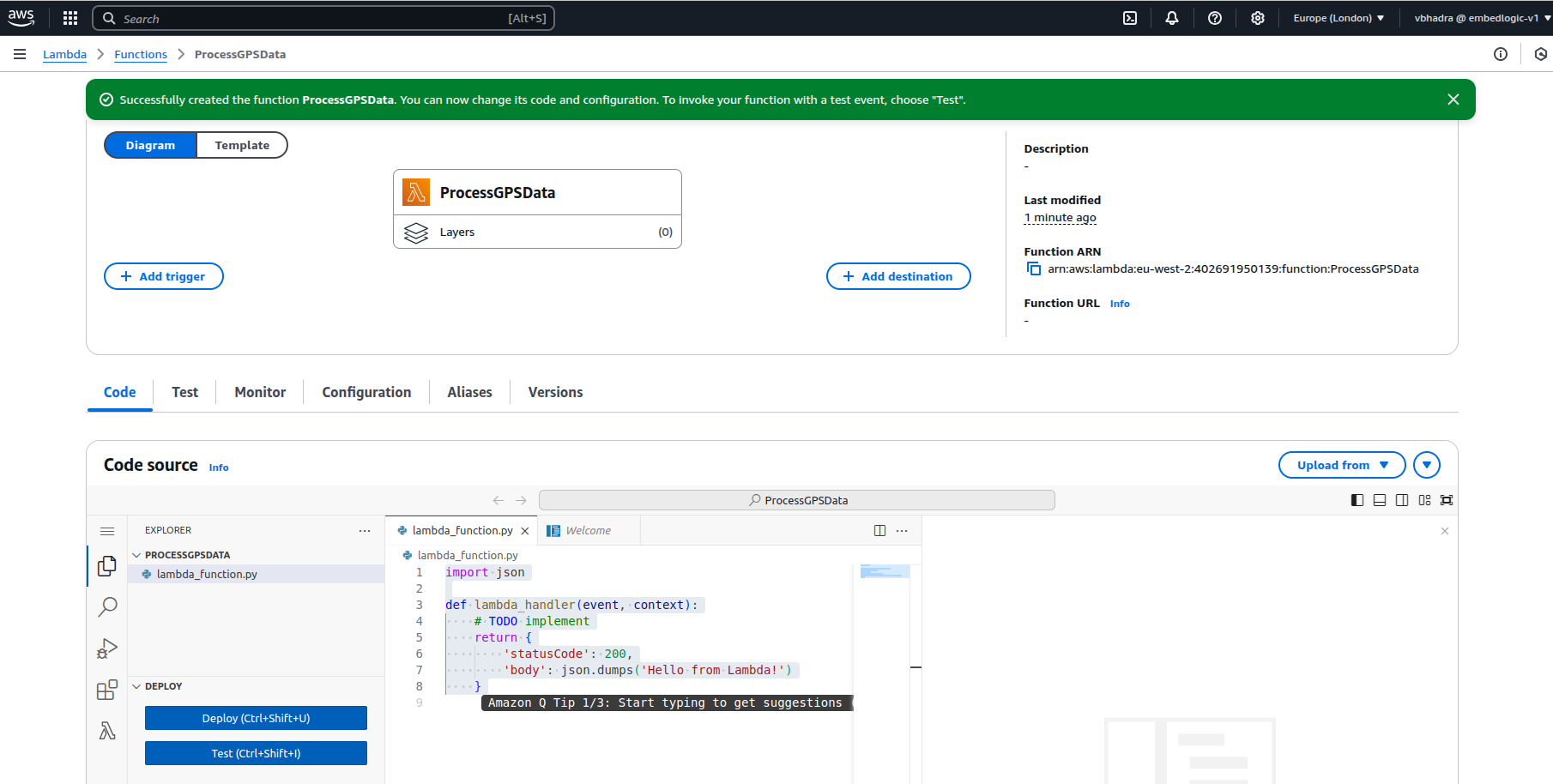This screenshot has width=1553, height=784.
Task: Open the Extensions view in sidebar
Action: 107,690
